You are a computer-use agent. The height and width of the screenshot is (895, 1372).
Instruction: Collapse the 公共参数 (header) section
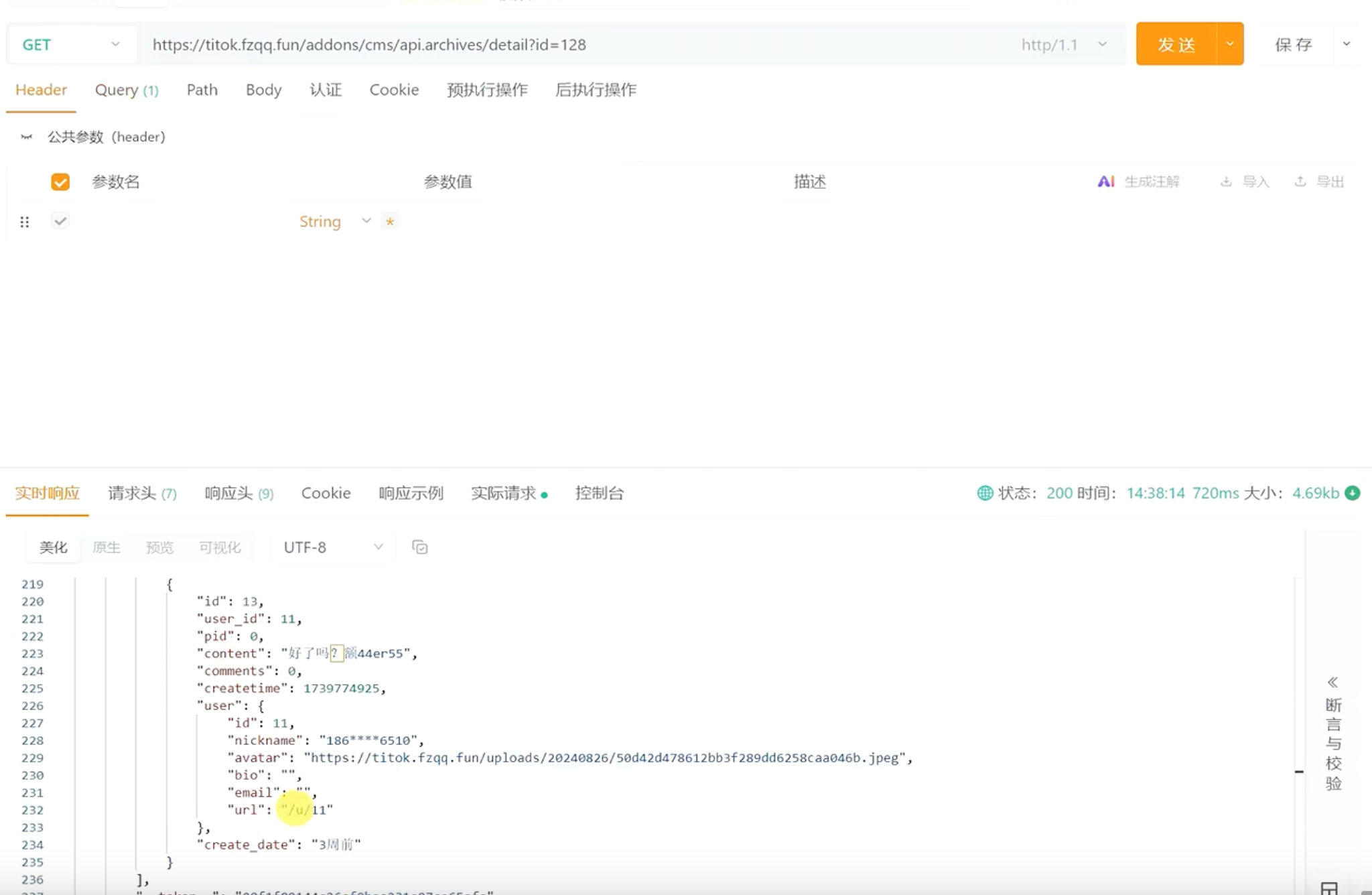pyautogui.click(x=26, y=137)
